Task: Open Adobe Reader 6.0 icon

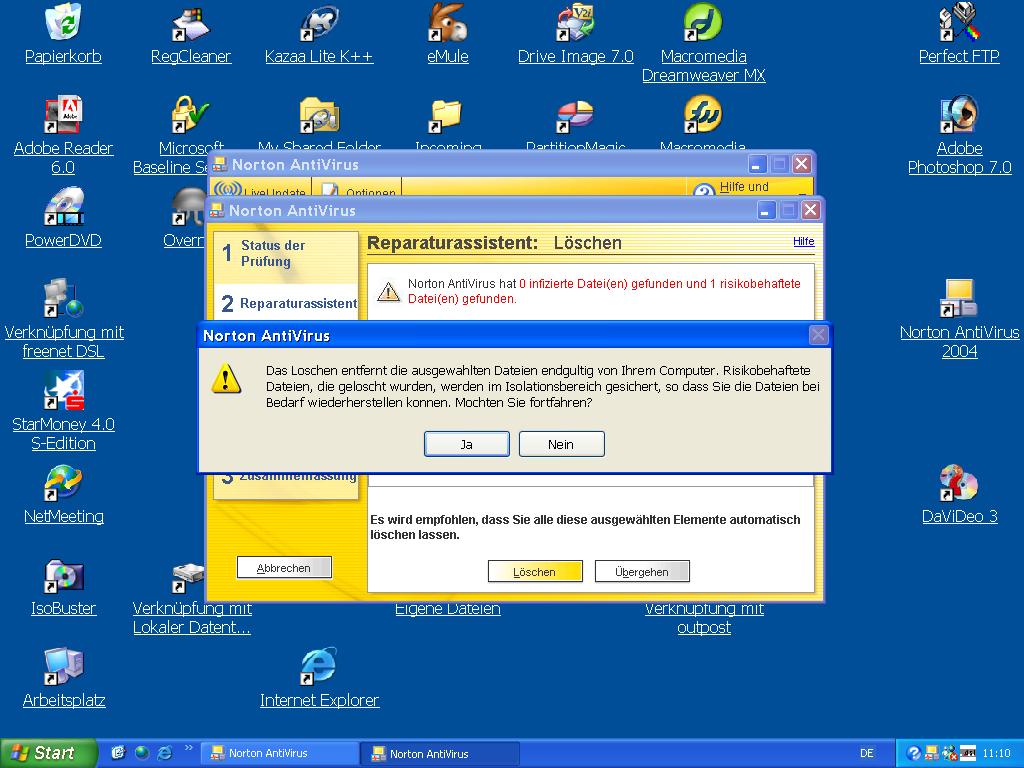Action: click(63, 135)
